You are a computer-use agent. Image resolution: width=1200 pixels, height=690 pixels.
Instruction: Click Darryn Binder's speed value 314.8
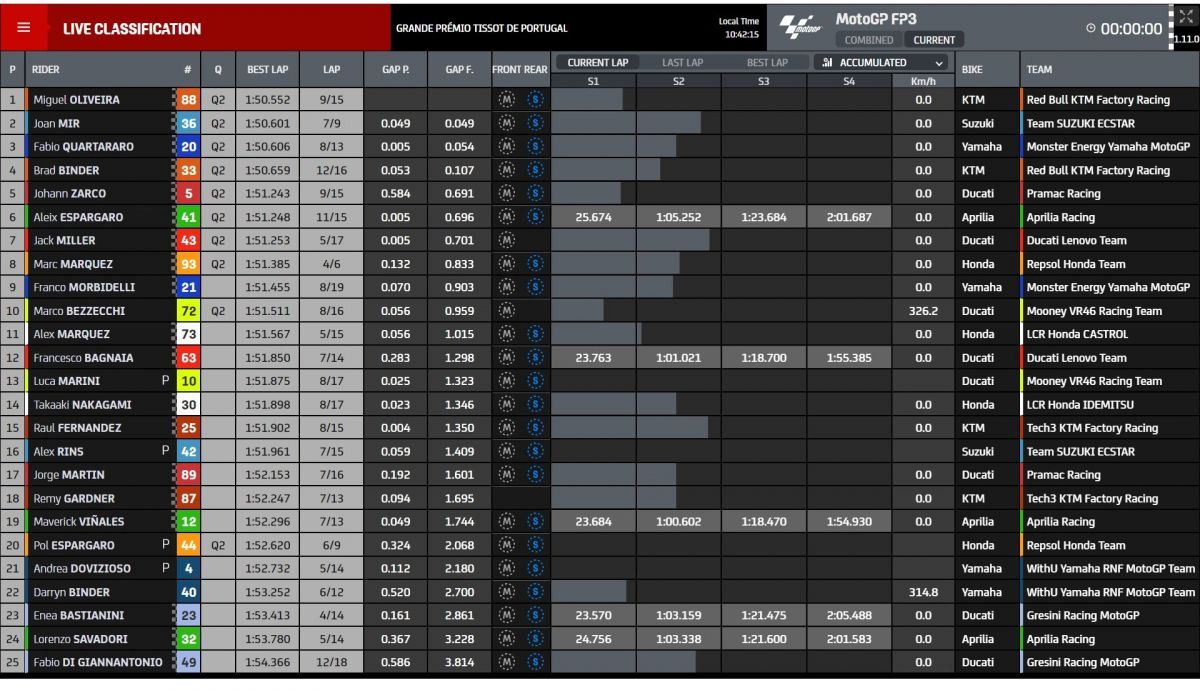tap(923, 592)
